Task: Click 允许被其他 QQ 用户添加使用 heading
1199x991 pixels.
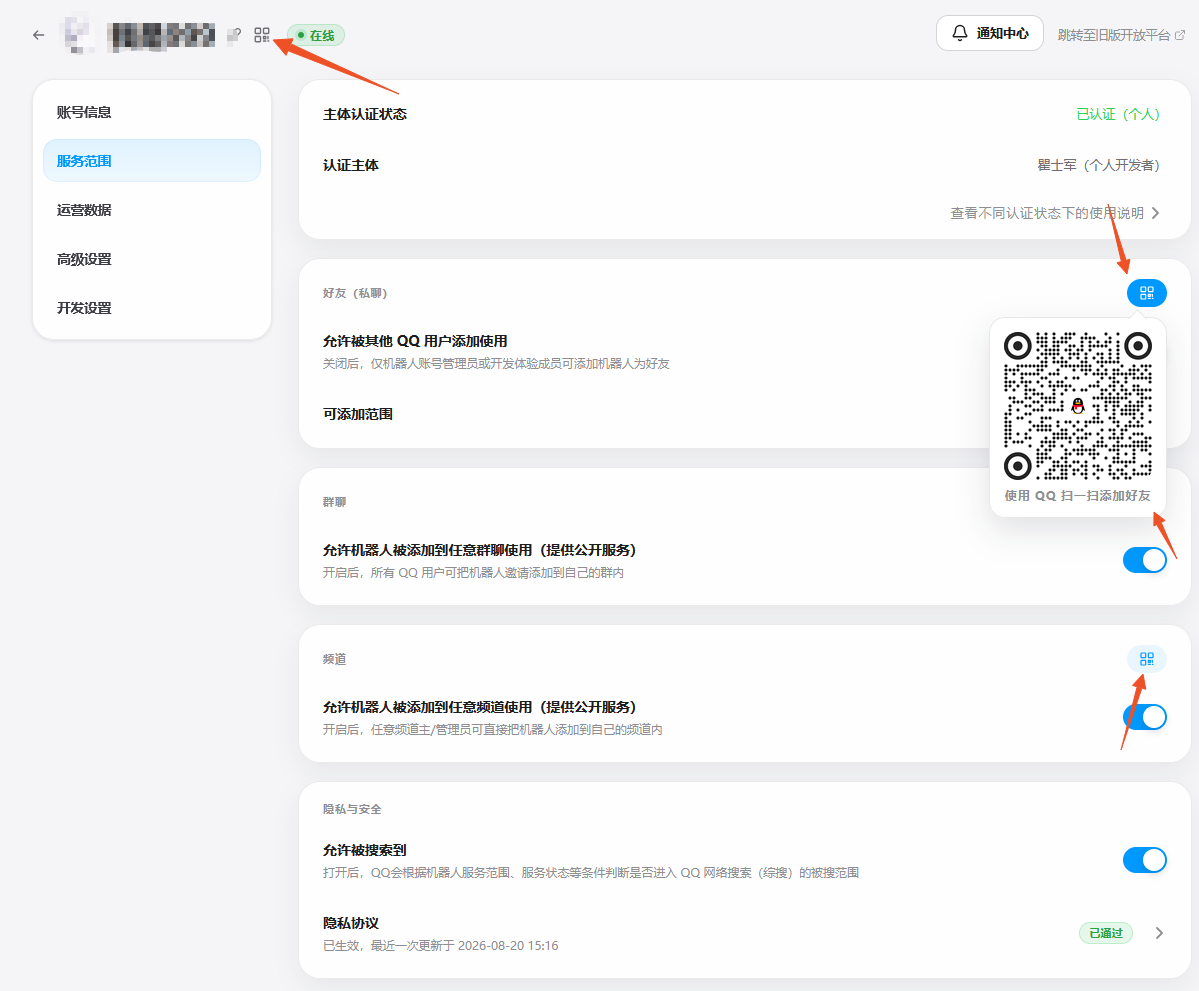Action: 415,341
